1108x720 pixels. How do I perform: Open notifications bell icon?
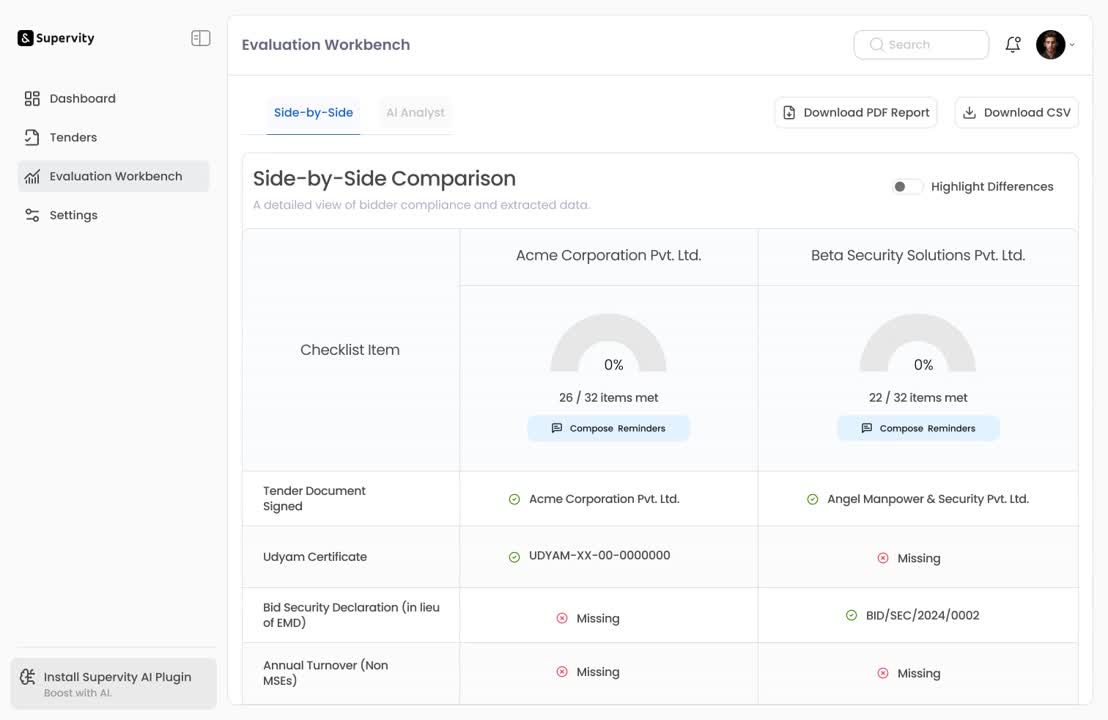pos(1013,45)
